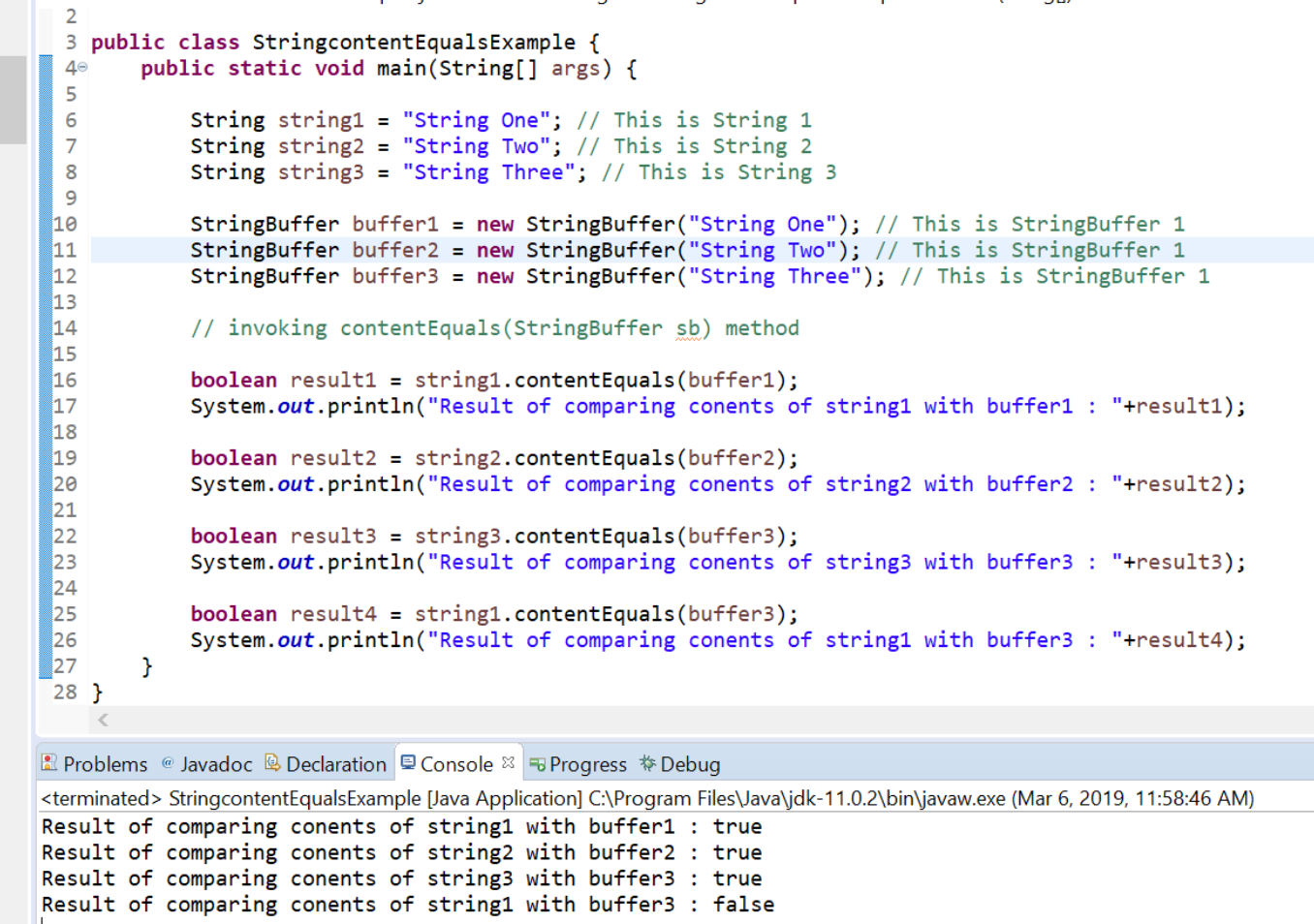Click variable name buffer3 in line 12 declaration
1314x924 pixels.
click(395, 277)
